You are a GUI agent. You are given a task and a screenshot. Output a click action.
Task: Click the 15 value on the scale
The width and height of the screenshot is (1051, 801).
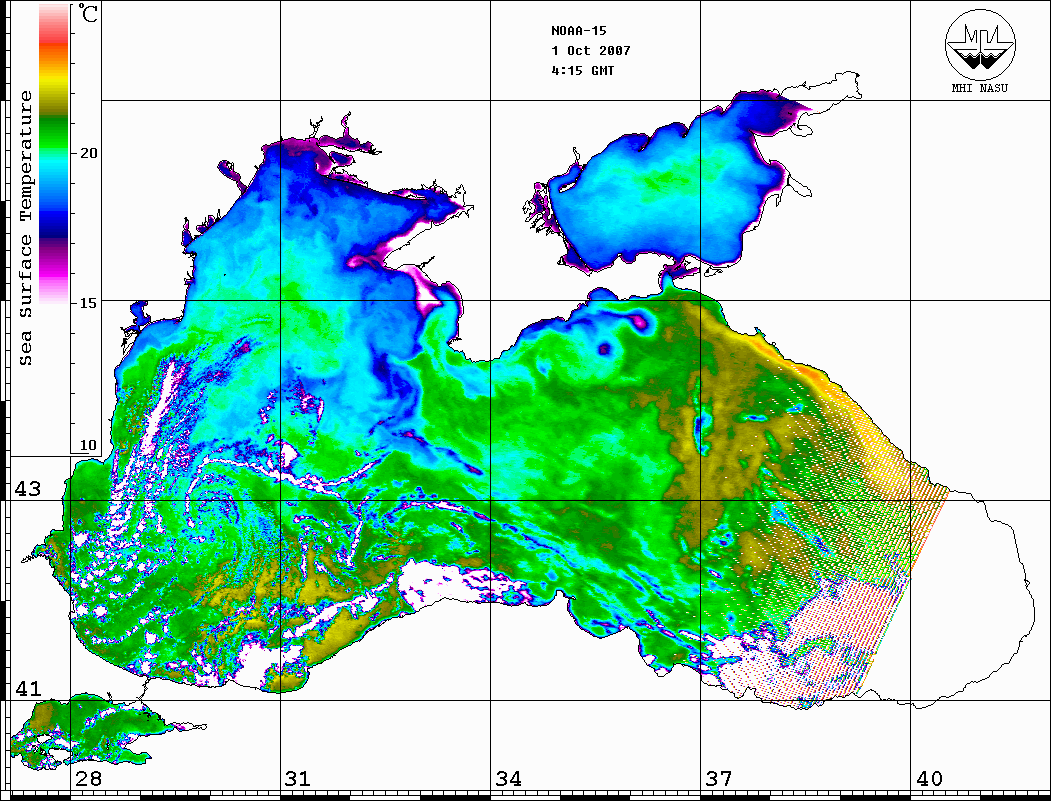pyautogui.click(x=88, y=303)
